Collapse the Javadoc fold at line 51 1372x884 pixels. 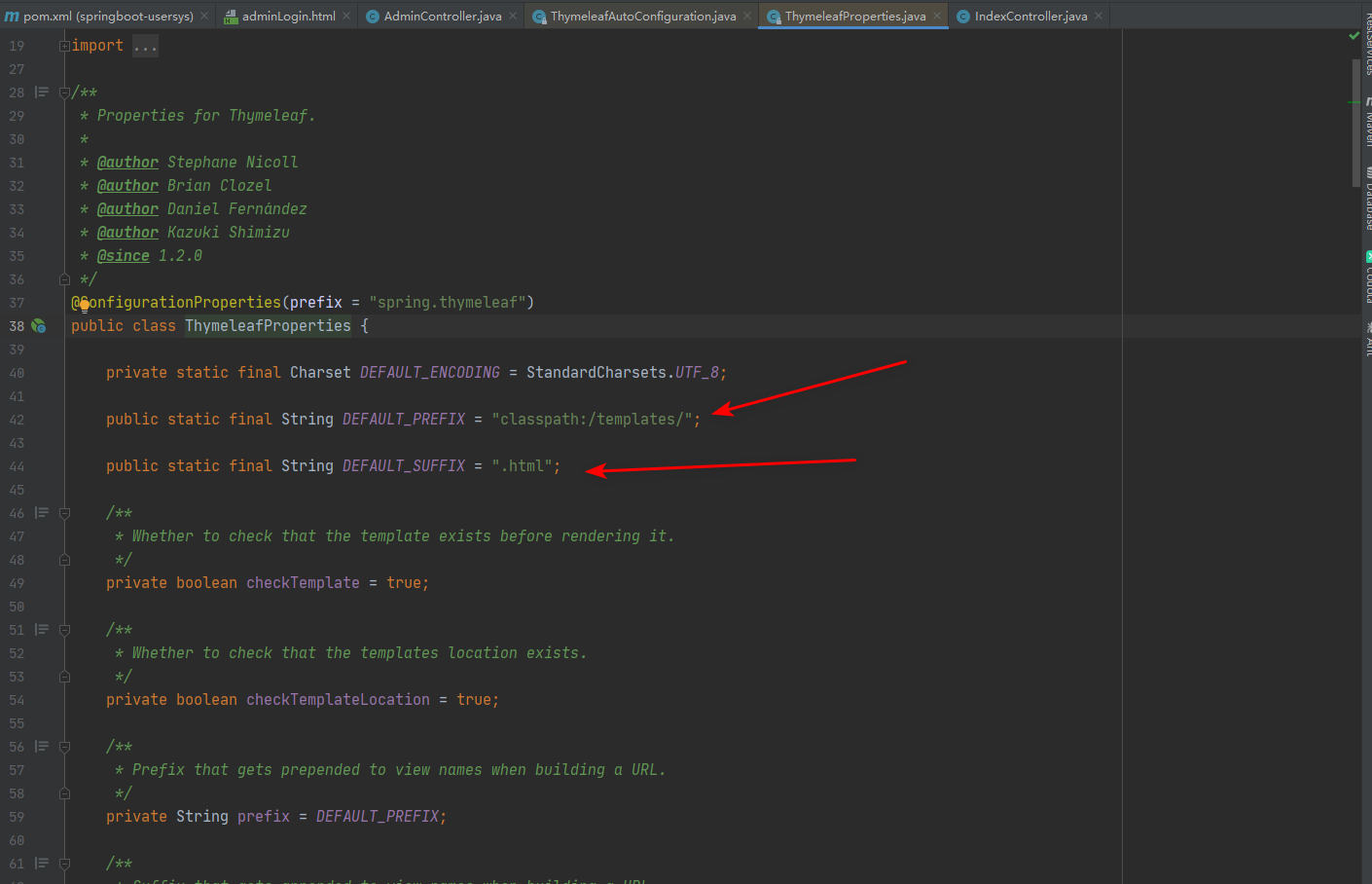click(64, 630)
